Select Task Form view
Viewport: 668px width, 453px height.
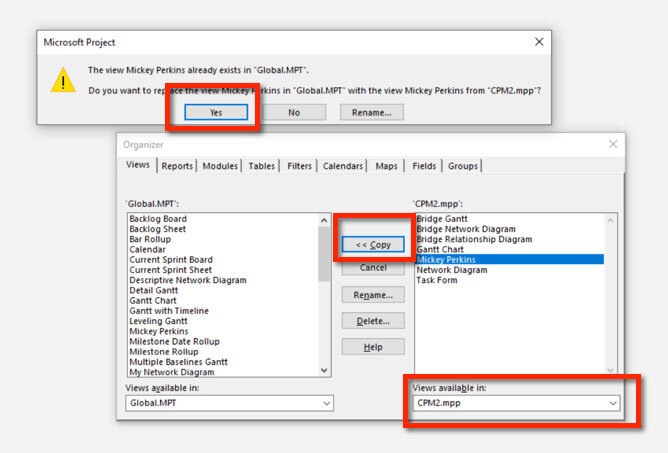[x=437, y=280]
